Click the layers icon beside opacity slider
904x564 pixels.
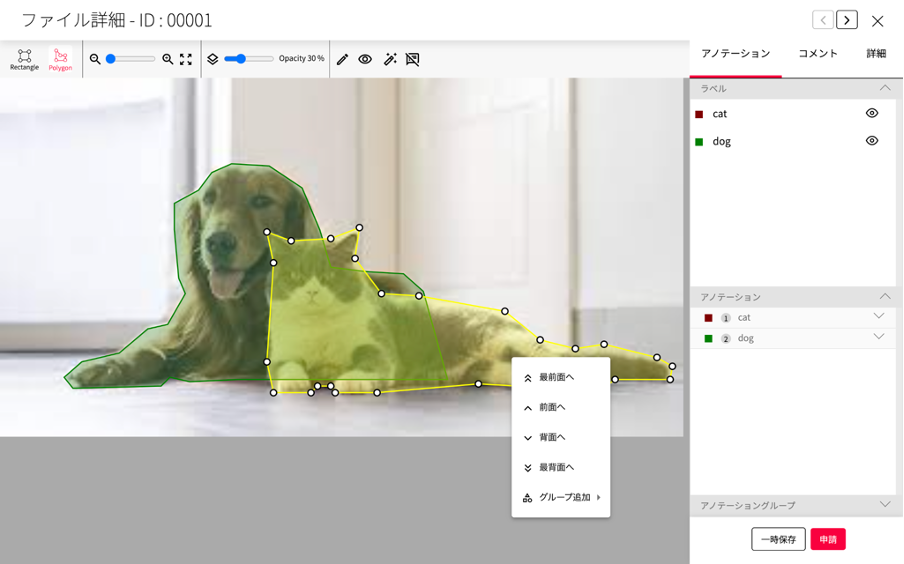[212, 59]
